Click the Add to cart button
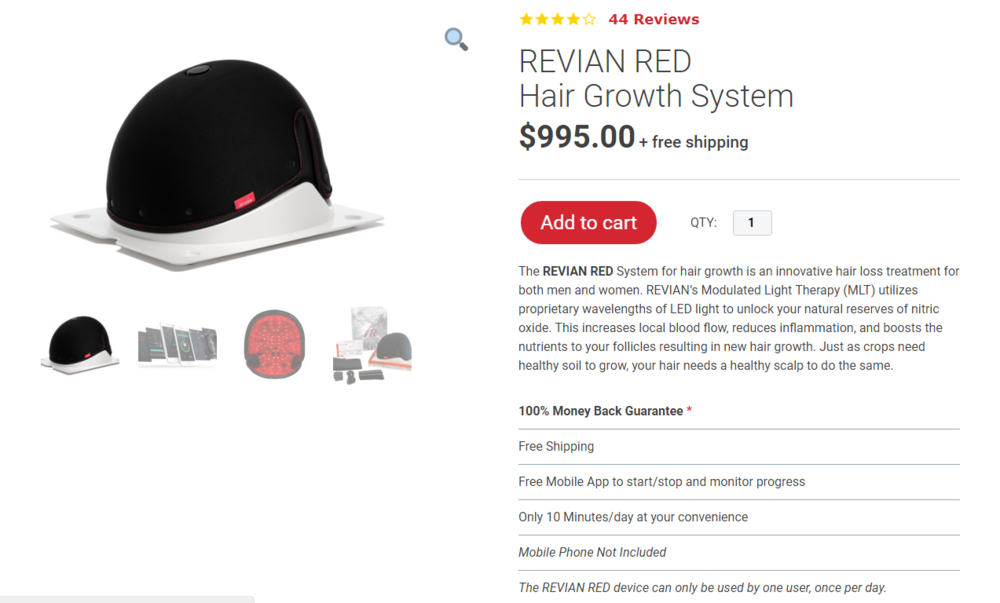Screen dimensions: 1000x603 coord(588,223)
